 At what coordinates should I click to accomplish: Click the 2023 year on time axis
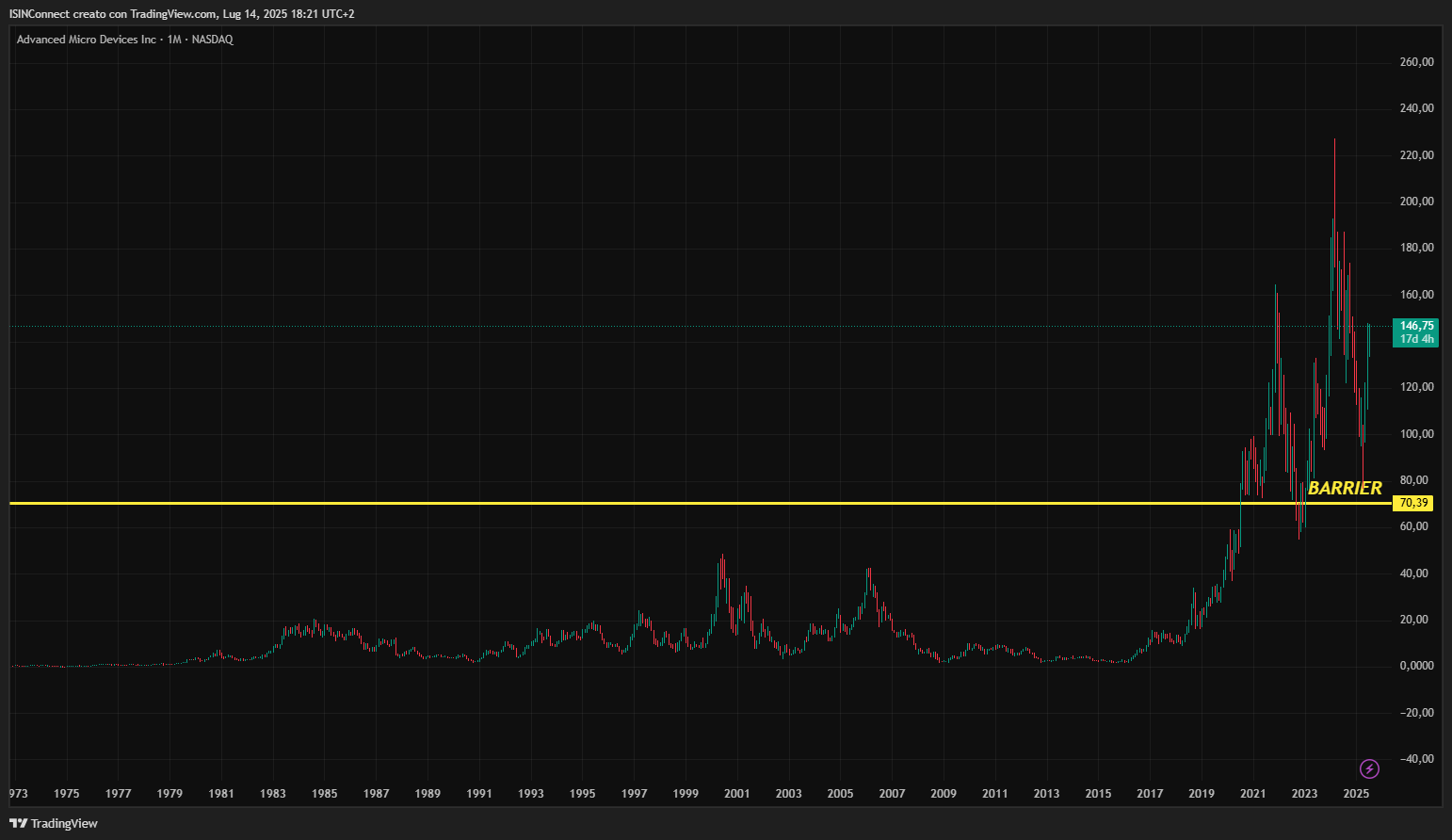[x=1305, y=794]
